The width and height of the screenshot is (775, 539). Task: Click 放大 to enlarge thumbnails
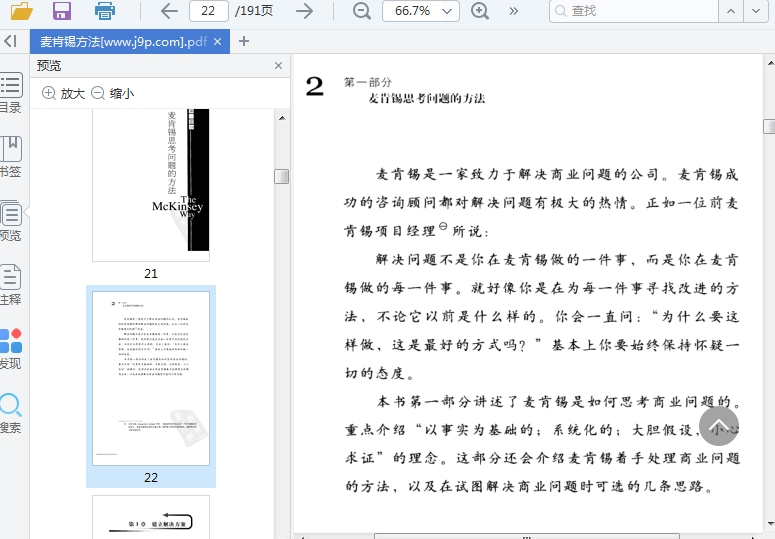click(64, 93)
